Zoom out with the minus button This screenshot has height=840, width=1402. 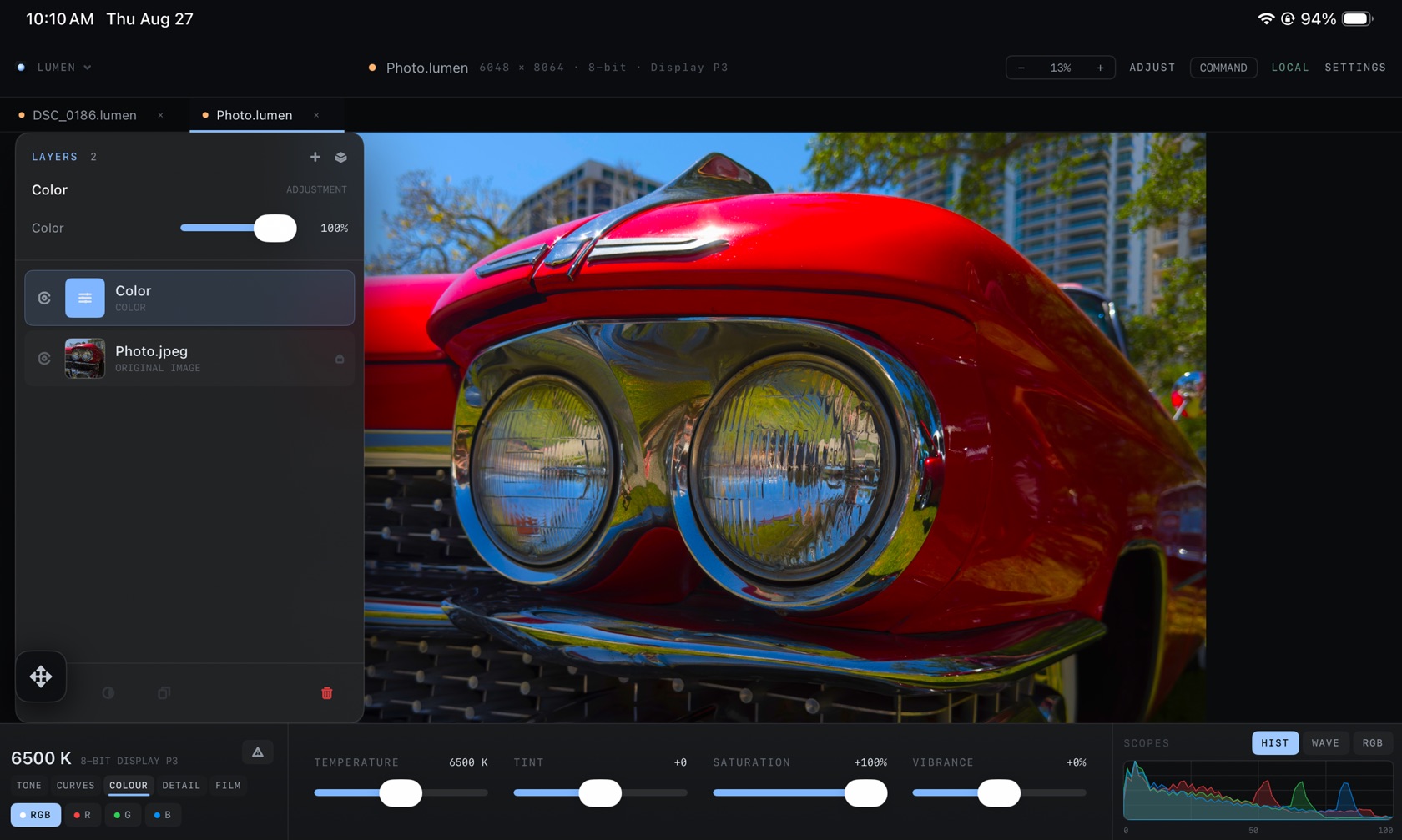coord(1021,68)
